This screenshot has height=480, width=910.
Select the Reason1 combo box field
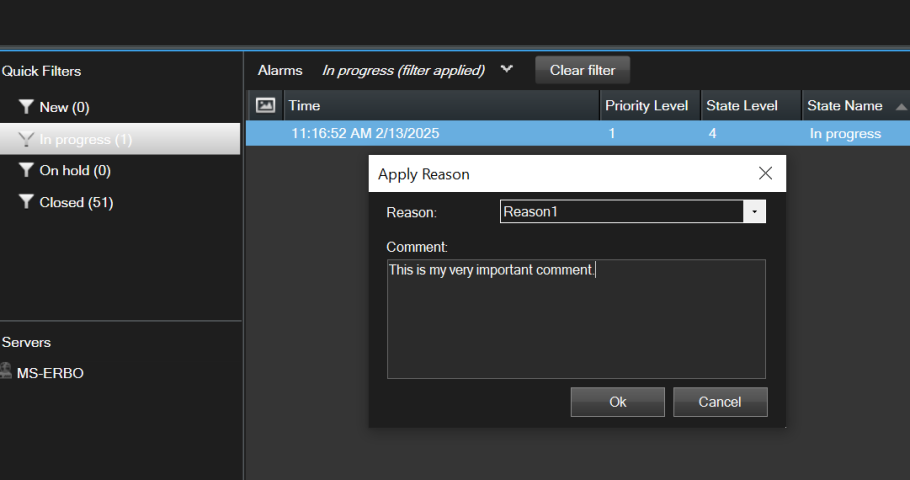620,212
